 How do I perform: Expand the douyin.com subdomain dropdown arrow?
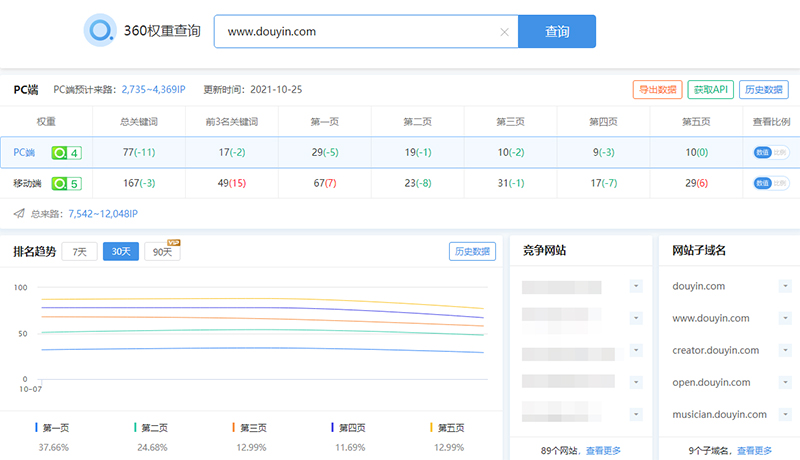785,286
